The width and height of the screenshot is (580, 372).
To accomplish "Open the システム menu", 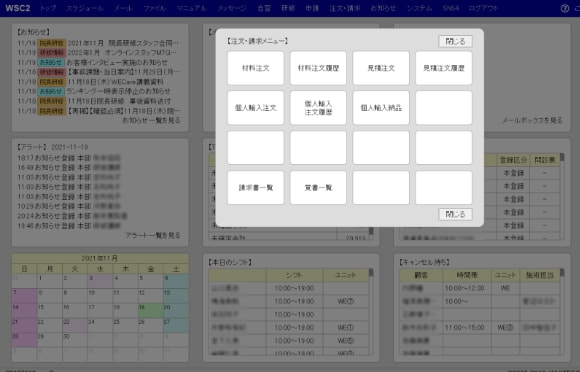I will point(419,8).
